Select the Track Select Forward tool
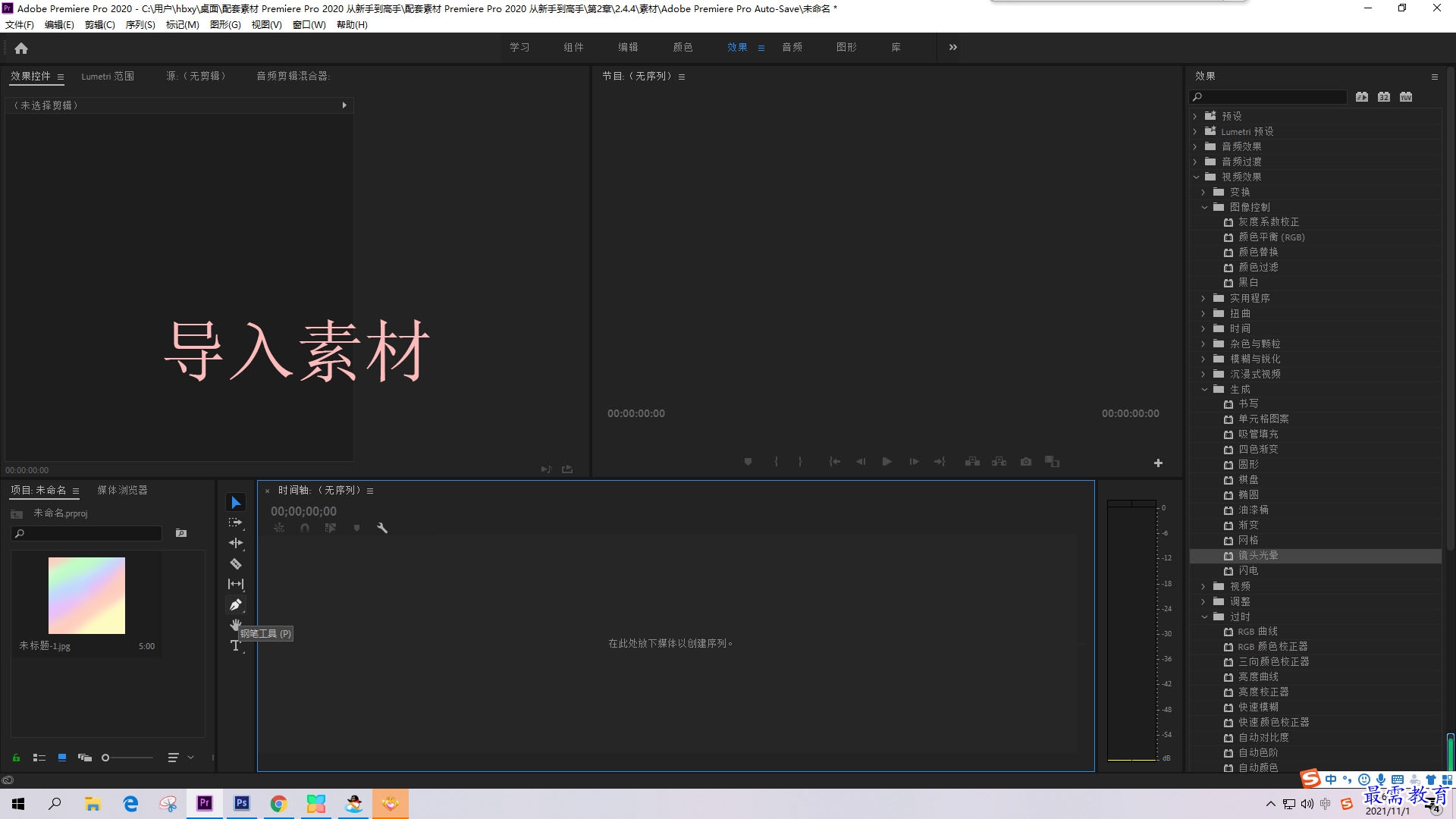Viewport: 1456px width, 819px height. (x=236, y=522)
